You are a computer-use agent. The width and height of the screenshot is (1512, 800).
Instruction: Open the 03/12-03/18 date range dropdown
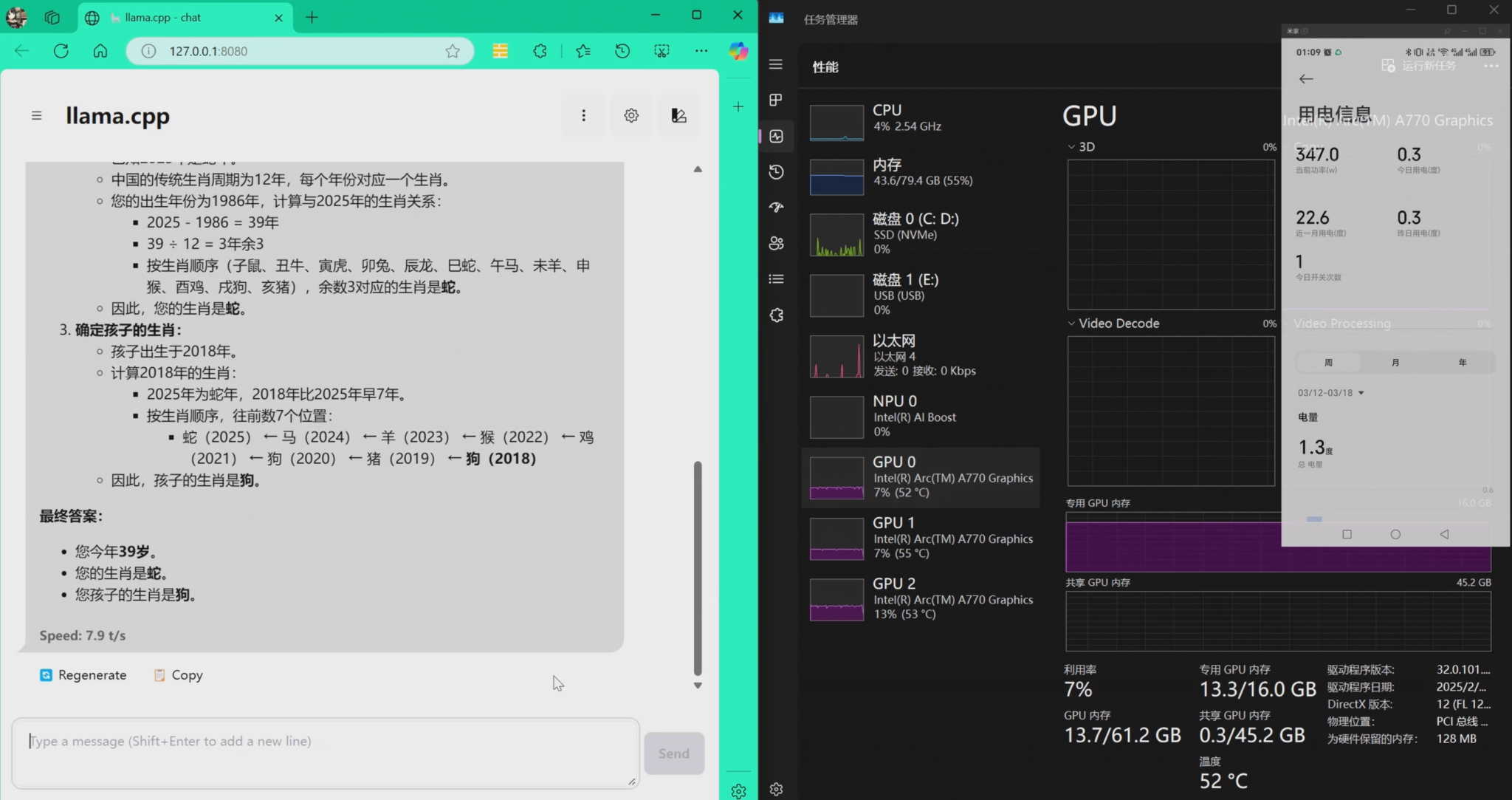tap(1329, 392)
